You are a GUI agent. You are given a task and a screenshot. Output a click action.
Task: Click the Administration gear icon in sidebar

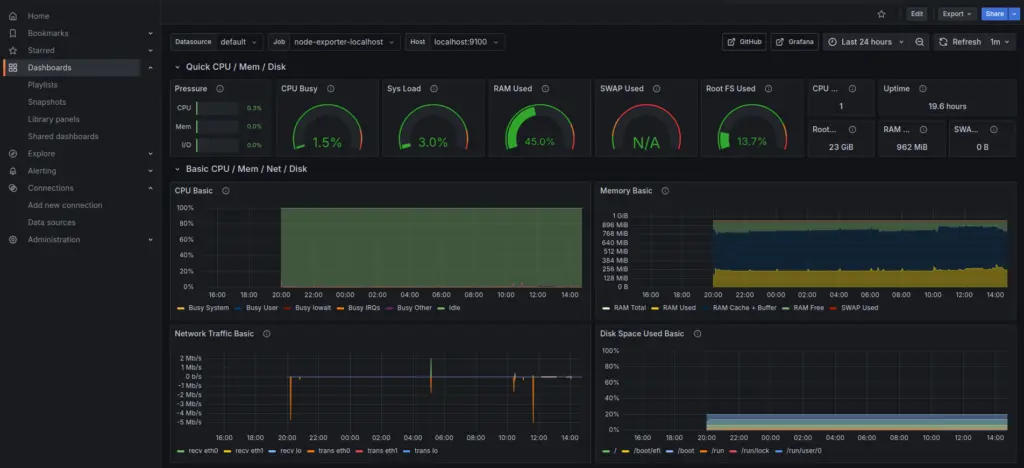tap(13, 240)
